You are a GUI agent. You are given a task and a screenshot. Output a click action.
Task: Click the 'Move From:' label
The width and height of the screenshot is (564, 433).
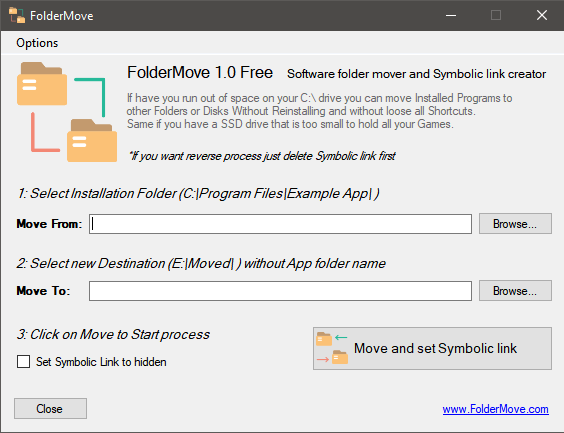(x=49, y=224)
